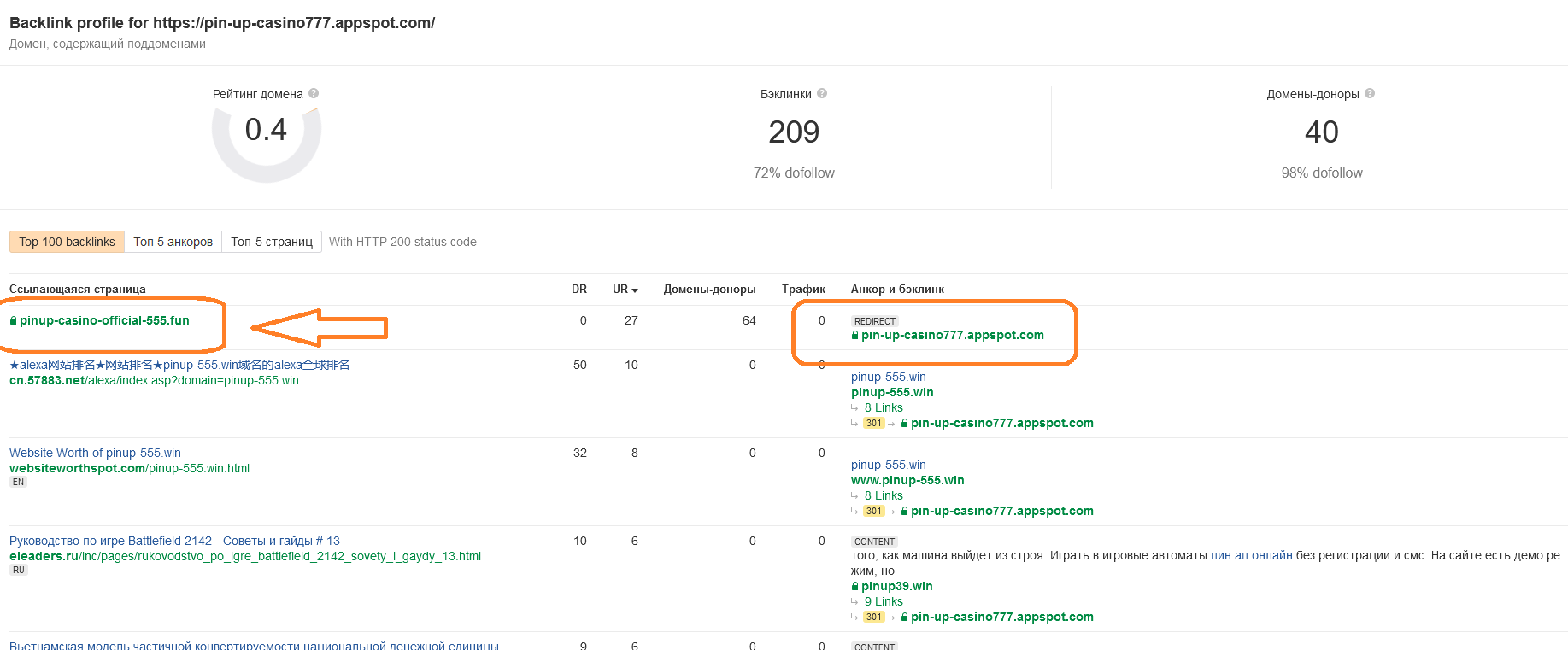The image size is (1568, 650).
Task: Click the EN language badge
Action: click(x=18, y=482)
